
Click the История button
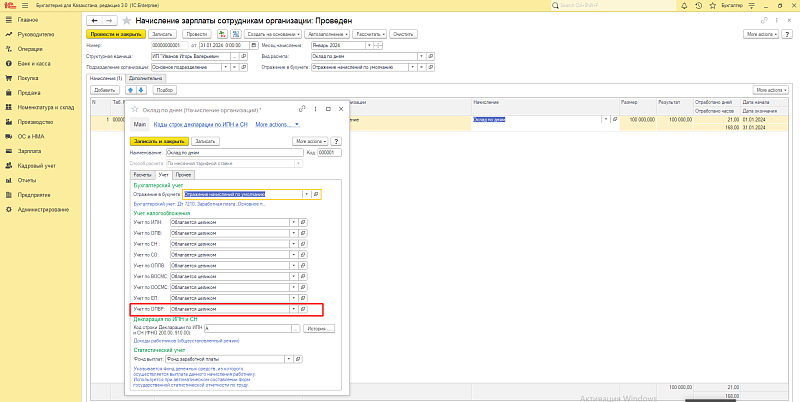(320, 328)
